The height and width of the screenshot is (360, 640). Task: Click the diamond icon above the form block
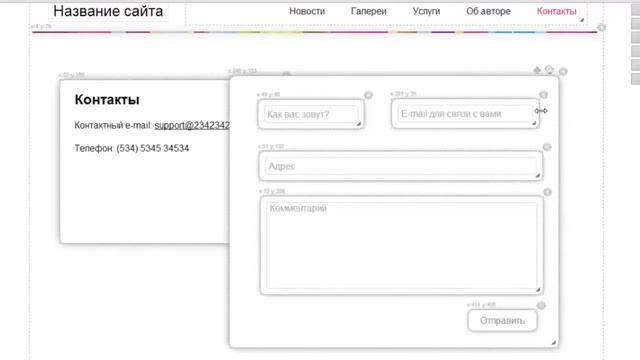click(549, 70)
